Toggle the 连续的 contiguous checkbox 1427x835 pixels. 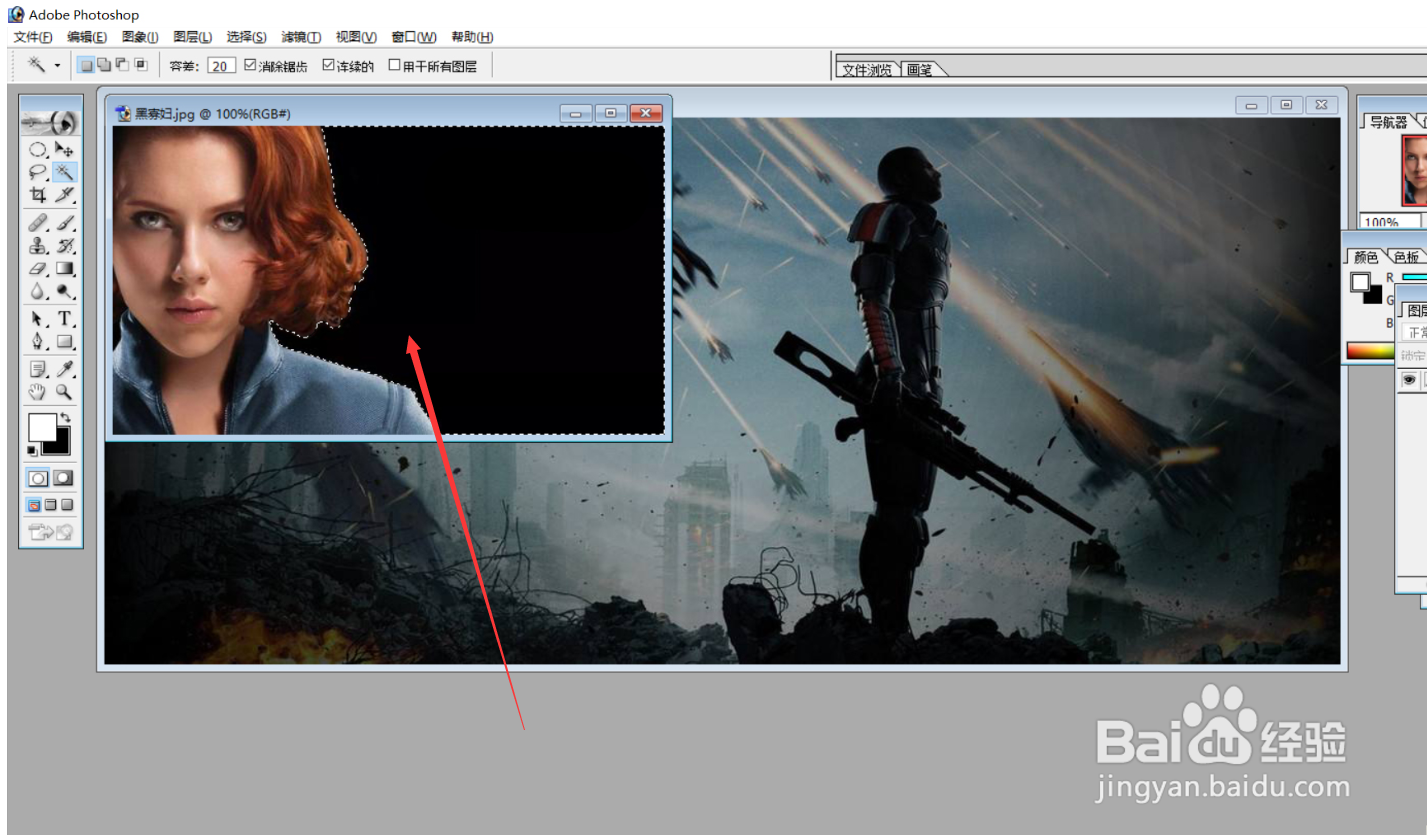[328, 65]
